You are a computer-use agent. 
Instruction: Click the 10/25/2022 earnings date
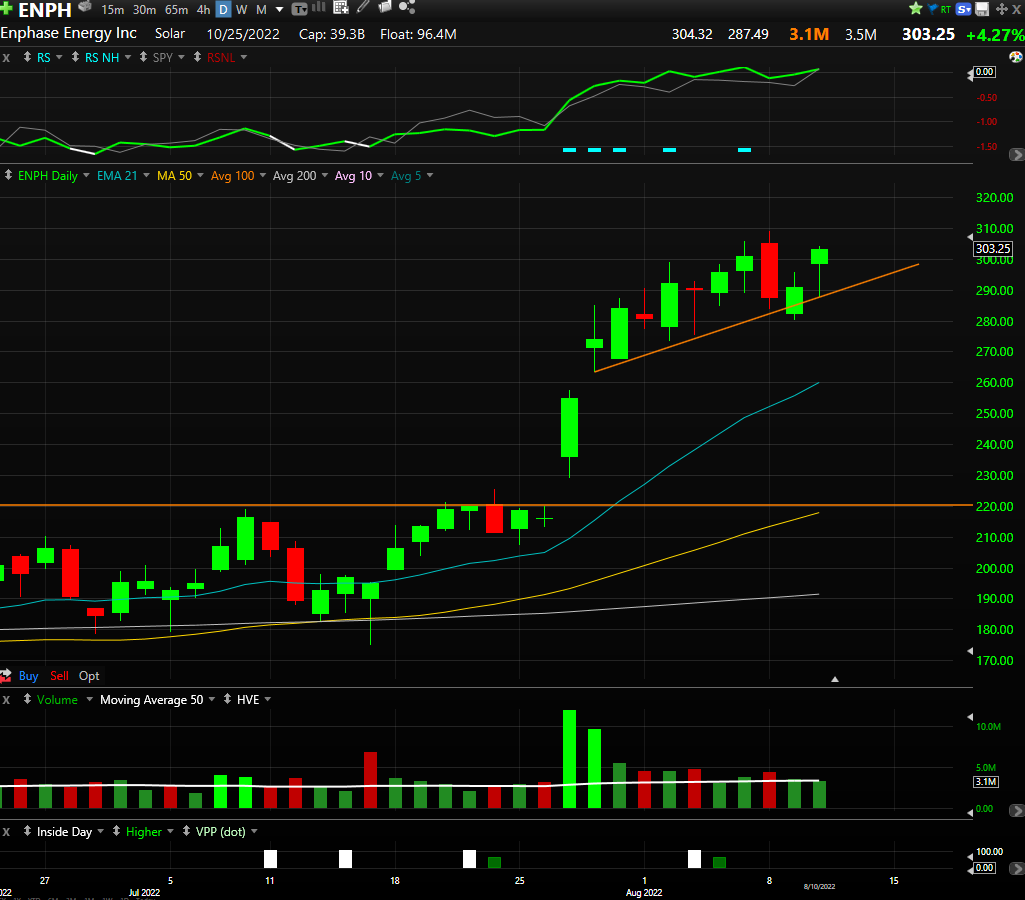tap(243, 34)
